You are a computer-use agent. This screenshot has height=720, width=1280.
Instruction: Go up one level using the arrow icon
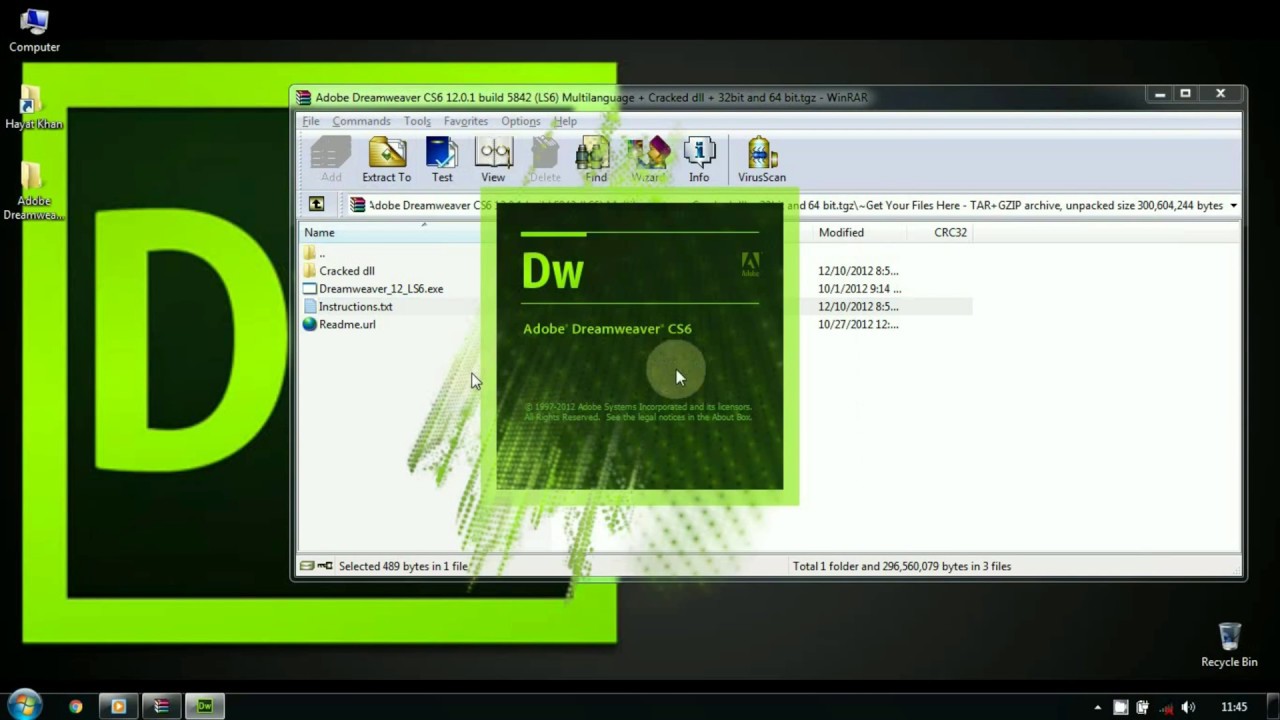[316, 204]
